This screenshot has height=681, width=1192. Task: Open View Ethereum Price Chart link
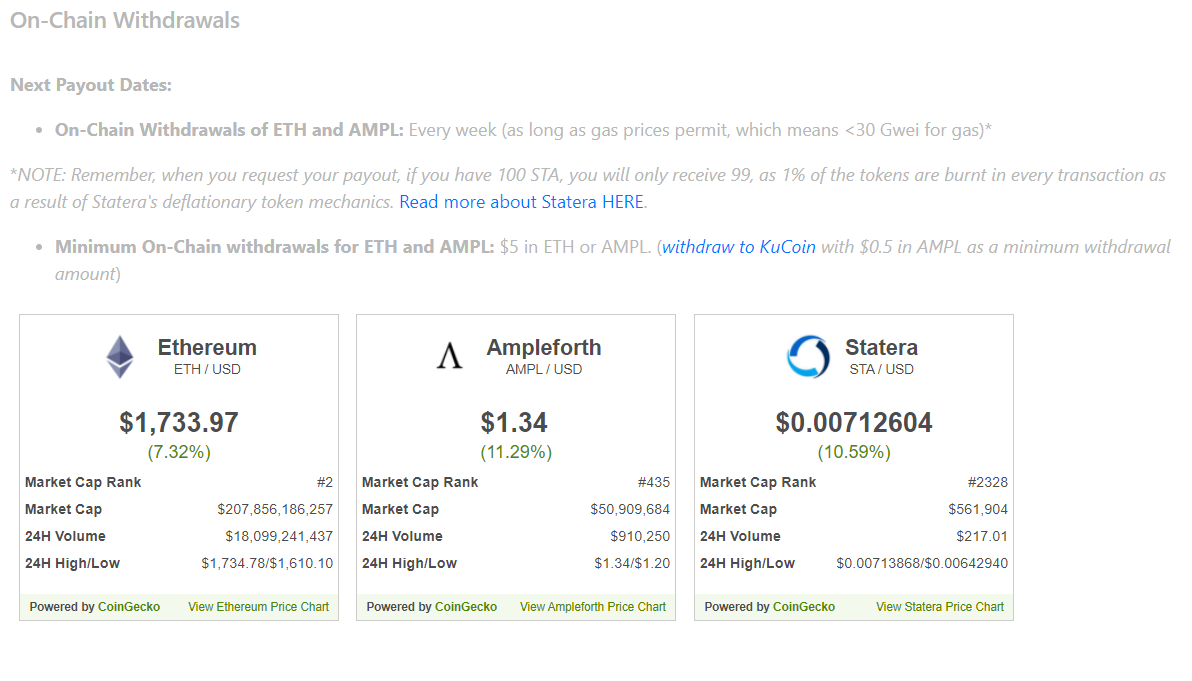point(258,607)
